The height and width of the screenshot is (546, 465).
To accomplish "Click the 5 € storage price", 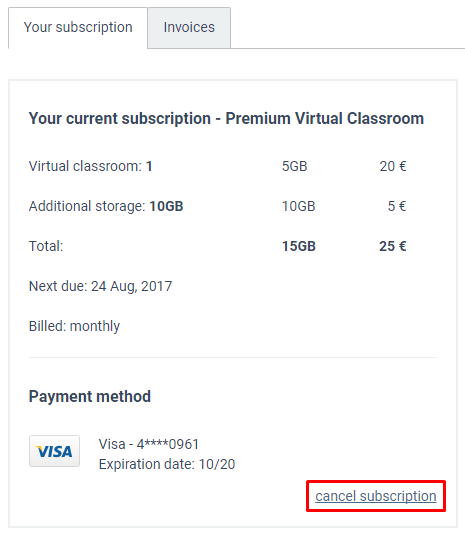I will pyautogui.click(x=397, y=206).
